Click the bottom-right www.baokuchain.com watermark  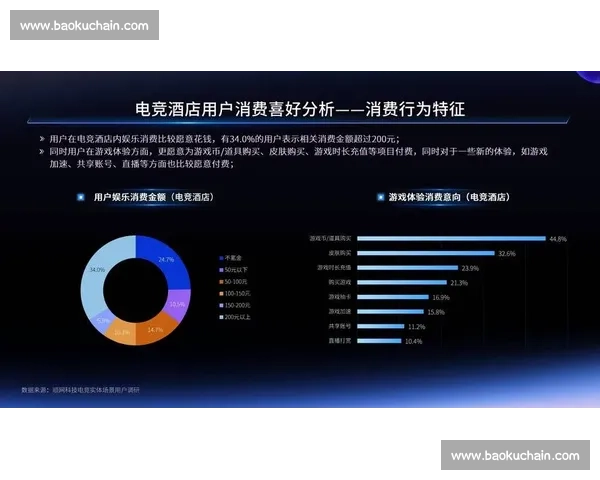(x=515, y=455)
